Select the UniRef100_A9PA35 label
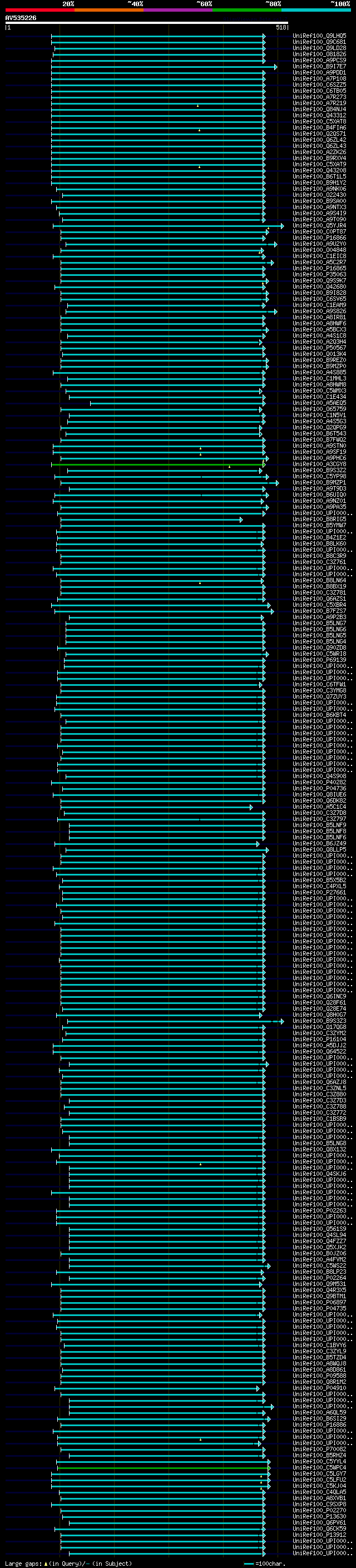This screenshot has height=1568, width=356. [319, 507]
